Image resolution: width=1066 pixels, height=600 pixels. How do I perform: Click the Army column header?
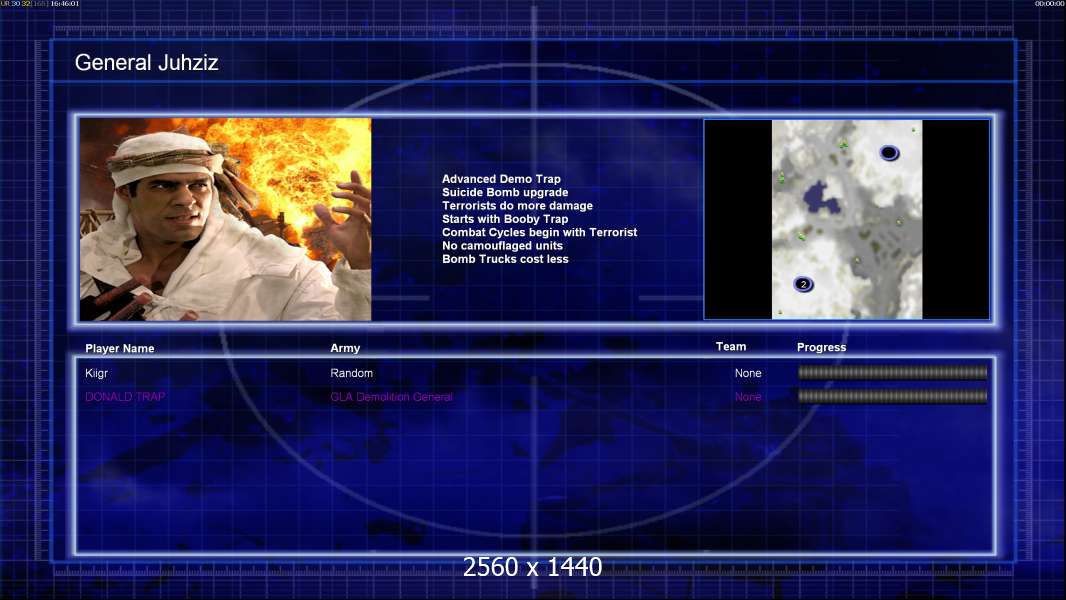pyautogui.click(x=345, y=348)
